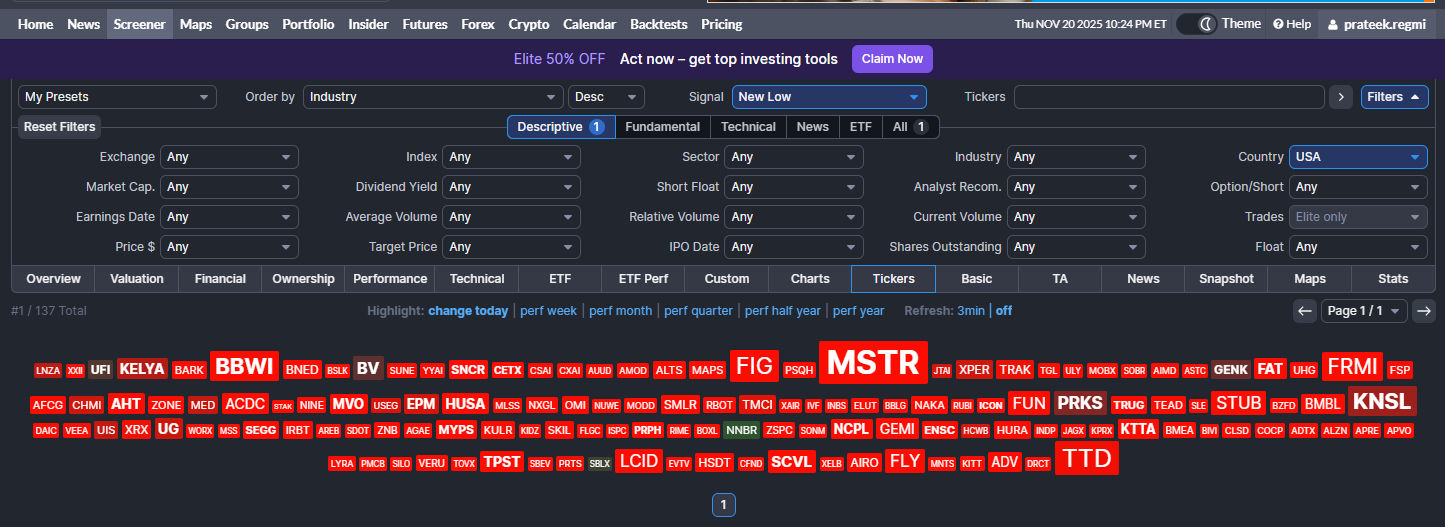Screen dimensions: 1445x527
Task: Open the Exchange filter dropdown
Action: pyautogui.click(x=229, y=157)
